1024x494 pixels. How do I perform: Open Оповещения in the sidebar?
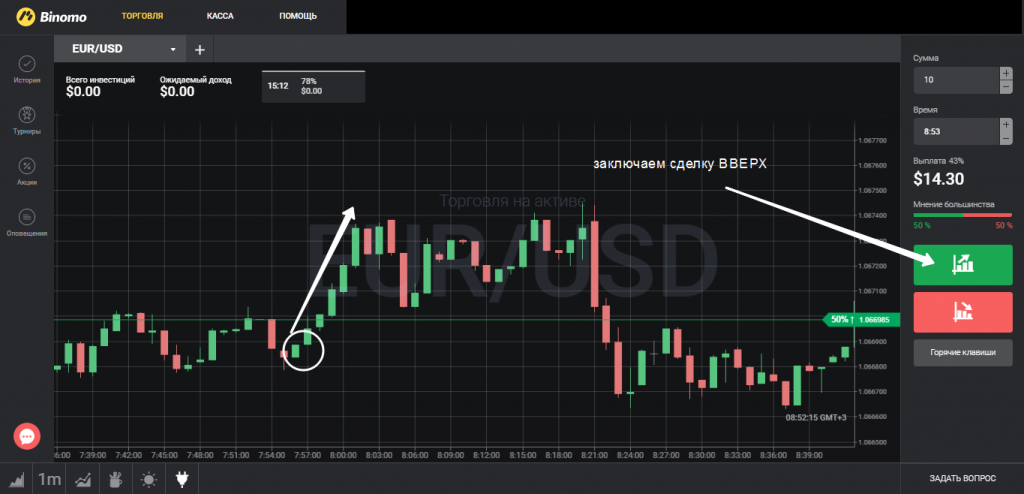[x=27, y=223]
